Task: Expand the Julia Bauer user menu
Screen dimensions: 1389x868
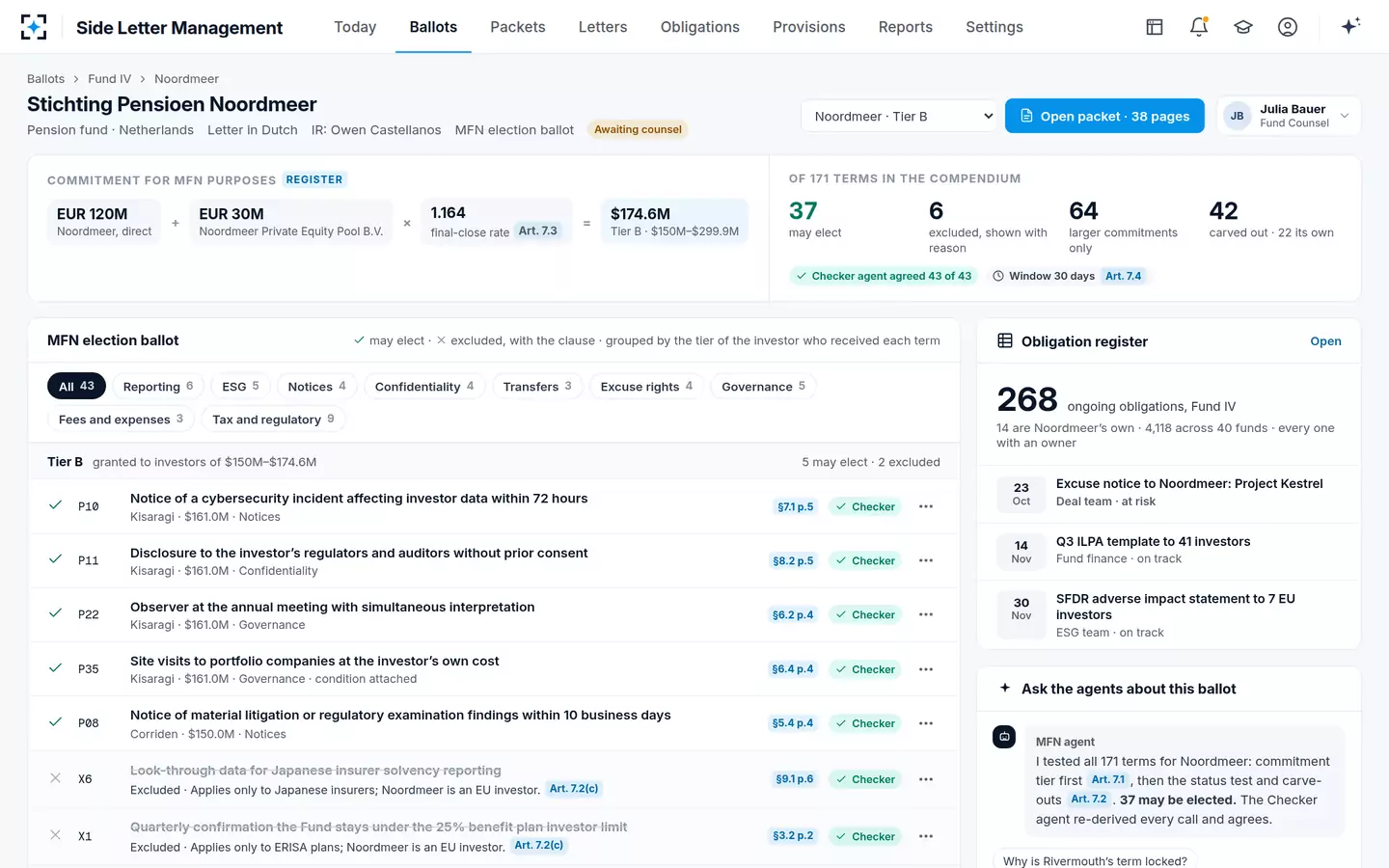Action: [x=1289, y=116]
